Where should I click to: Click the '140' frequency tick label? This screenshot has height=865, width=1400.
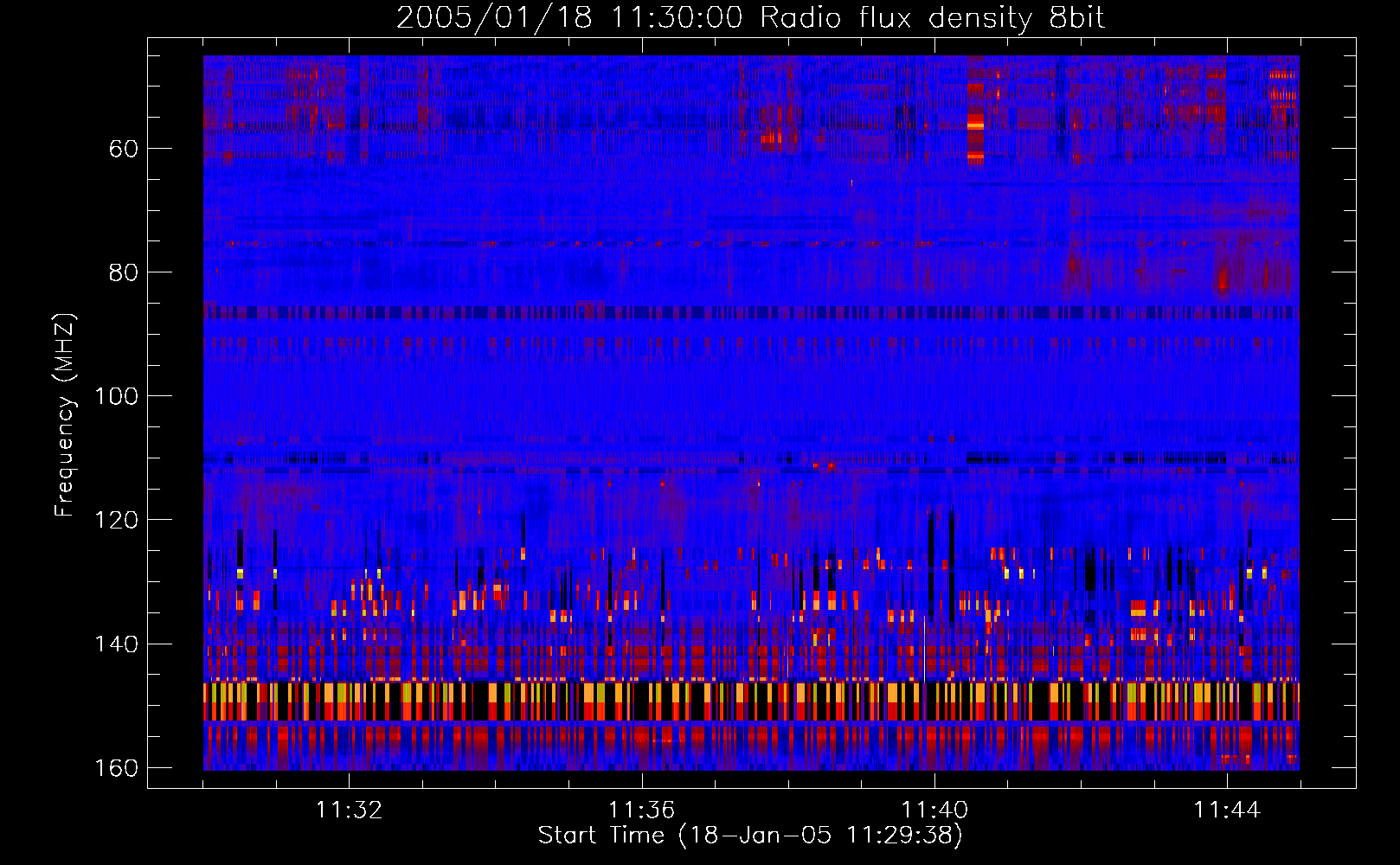(116, 644)
